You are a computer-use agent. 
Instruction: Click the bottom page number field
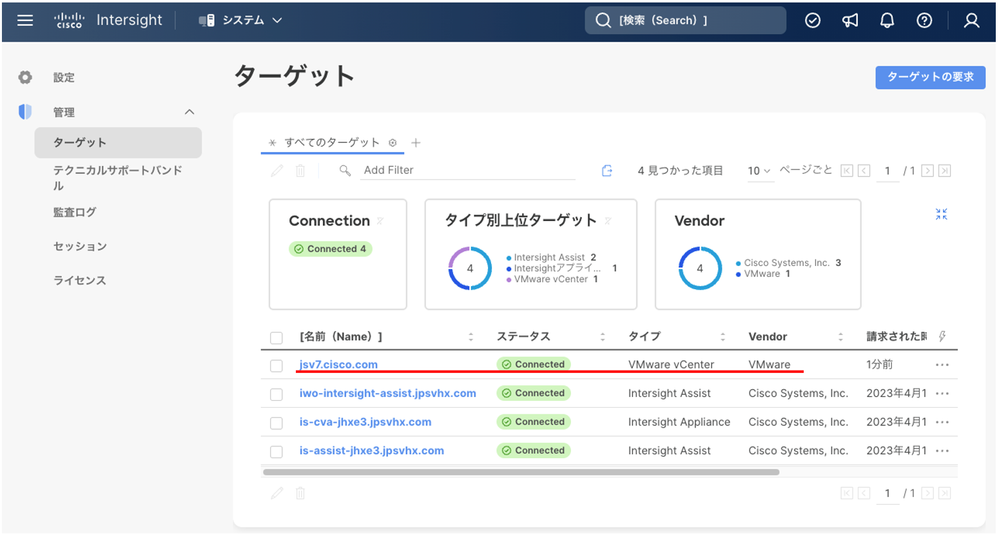[887, 493]
